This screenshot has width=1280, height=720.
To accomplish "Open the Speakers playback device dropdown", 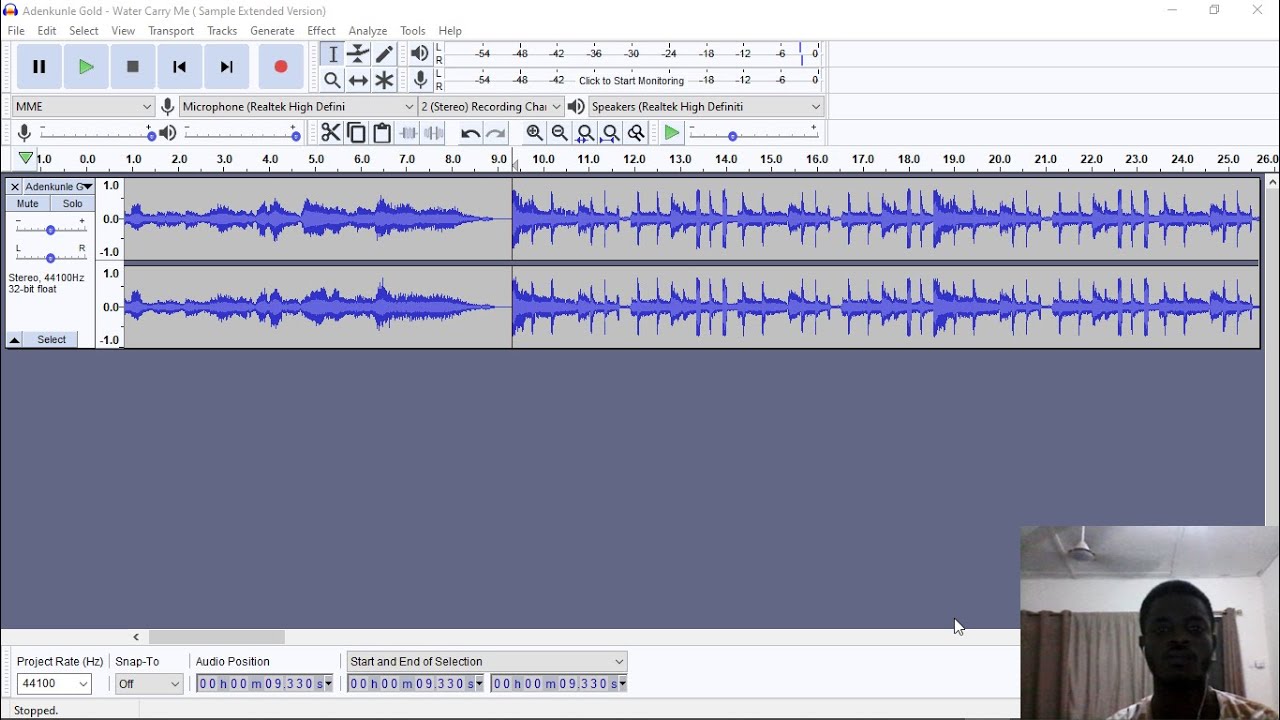I will pyautogui.click(x=706, y=107).
